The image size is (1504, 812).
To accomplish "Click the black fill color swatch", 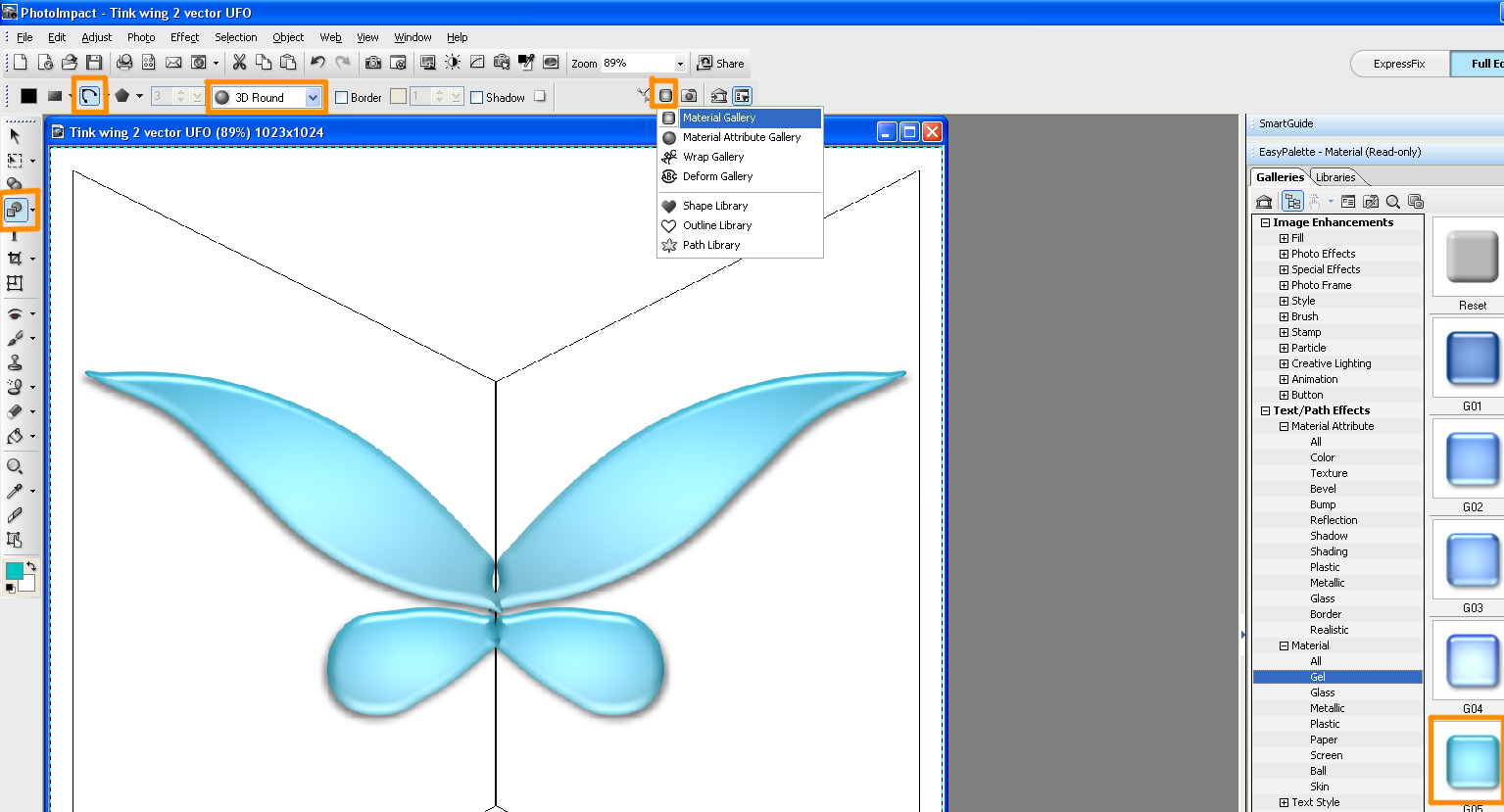I will [x=29, y=96].
